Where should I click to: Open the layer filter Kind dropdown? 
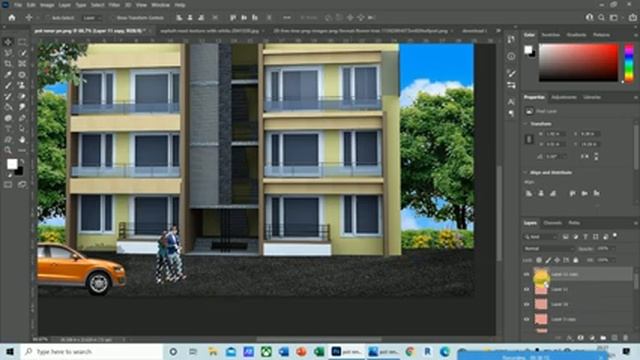(541, 237)
